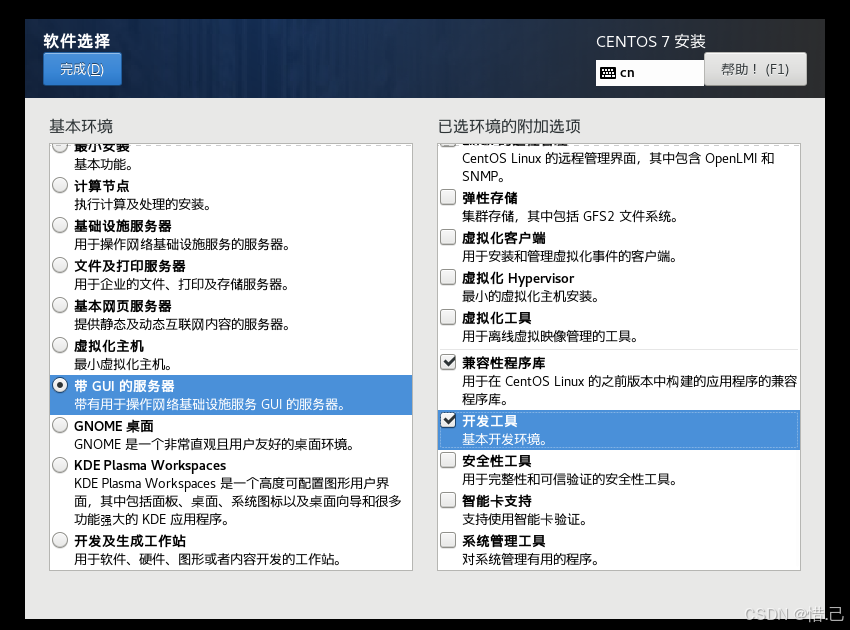This screenshot has height=630, width=850.
Task: Tick the 虚拟化工具 checkbox
Action: [448, 317]
